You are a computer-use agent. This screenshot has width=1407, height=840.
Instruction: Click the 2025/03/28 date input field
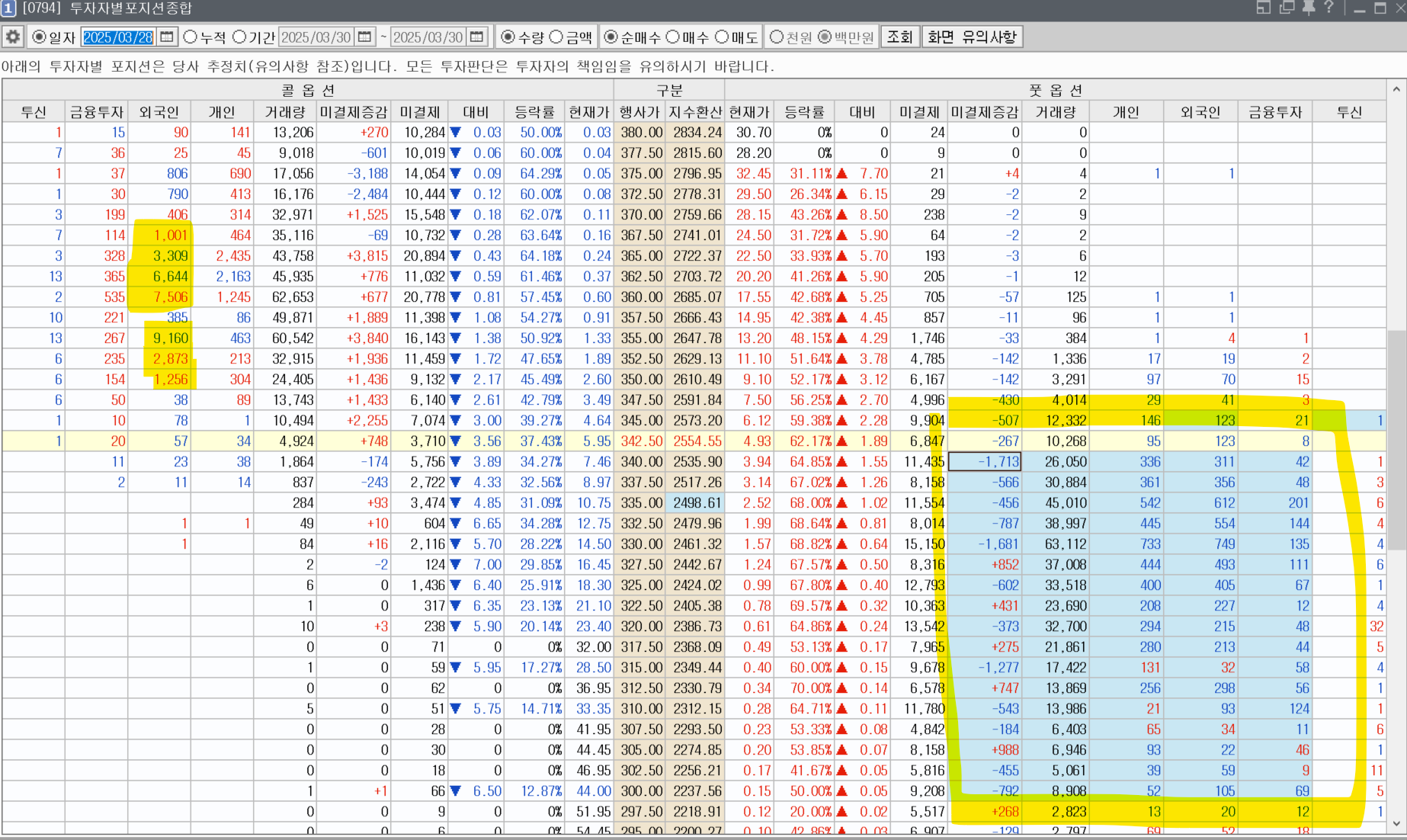click(x=118, y=37)
